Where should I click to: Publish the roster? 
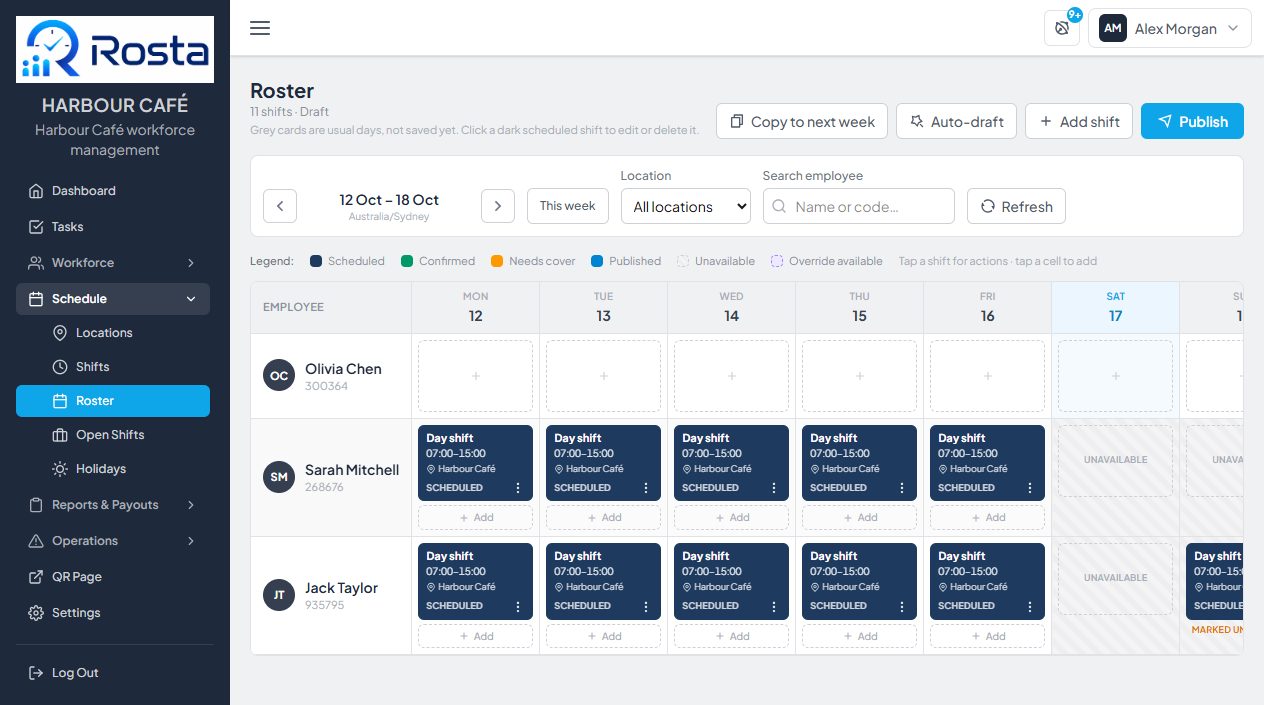[1192, 121]
